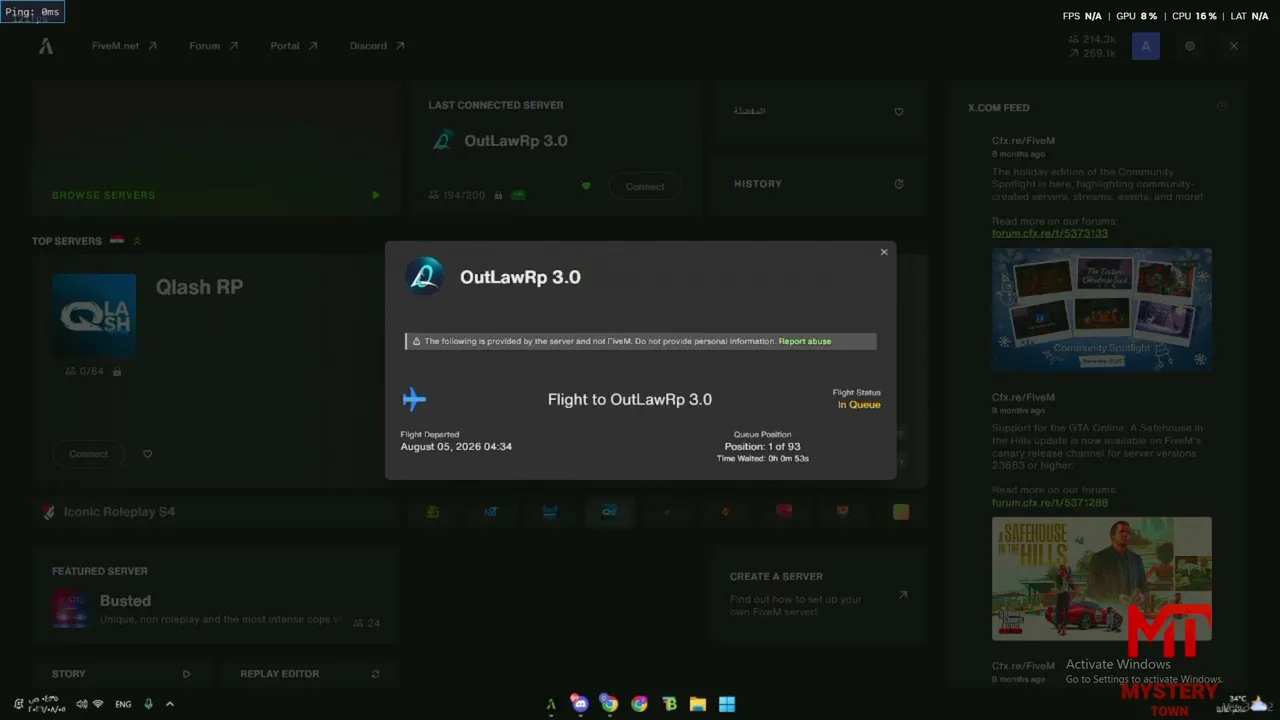The width and height of the screenshot is (1280, 720).
Task: Expand the Top Servers region chevron
Action: point(137,241)
